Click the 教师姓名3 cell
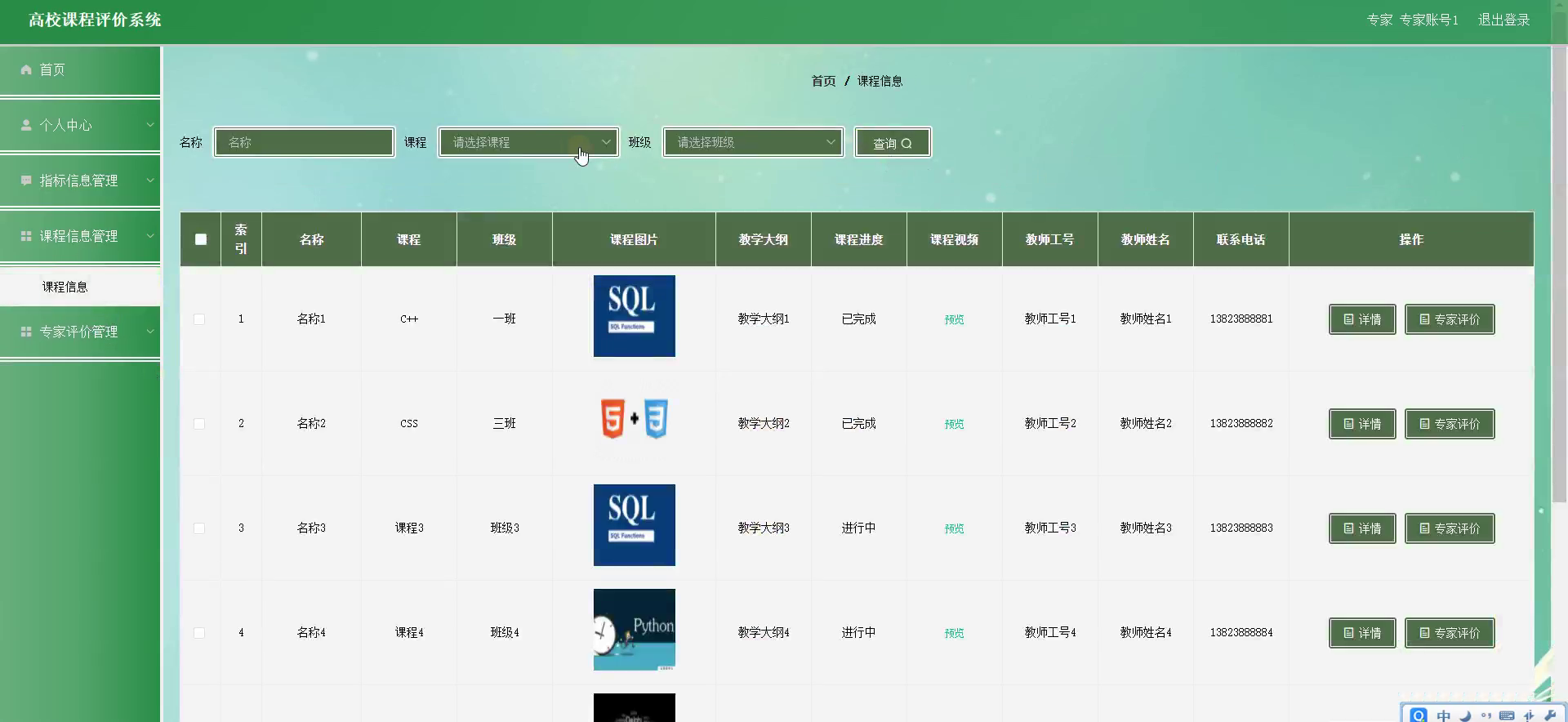The width and height of the screenshot is (1568, 722). click(x=1145, y=528)
